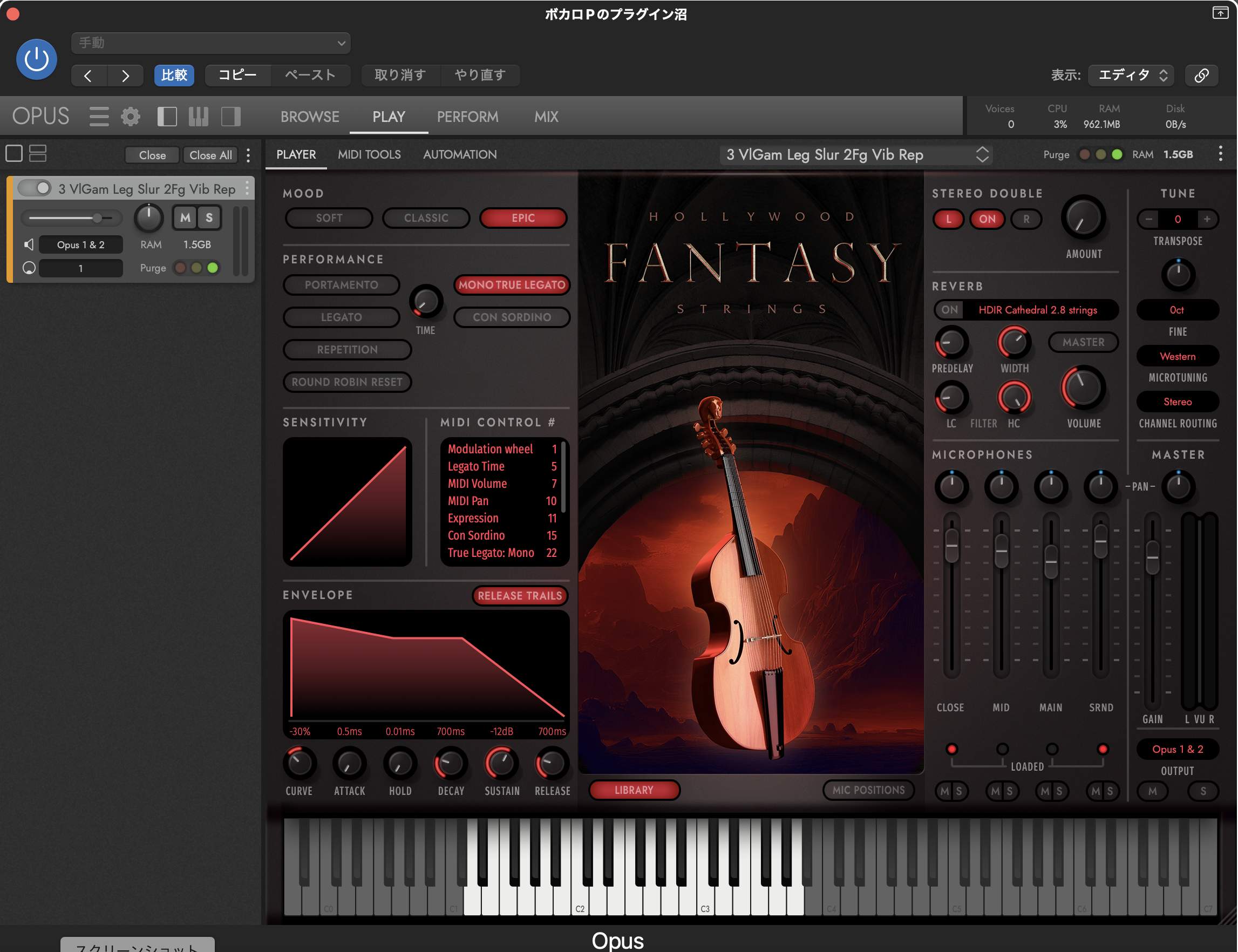
Task: Mute the instrument with rack M button
Action: (x=185, y=217)
